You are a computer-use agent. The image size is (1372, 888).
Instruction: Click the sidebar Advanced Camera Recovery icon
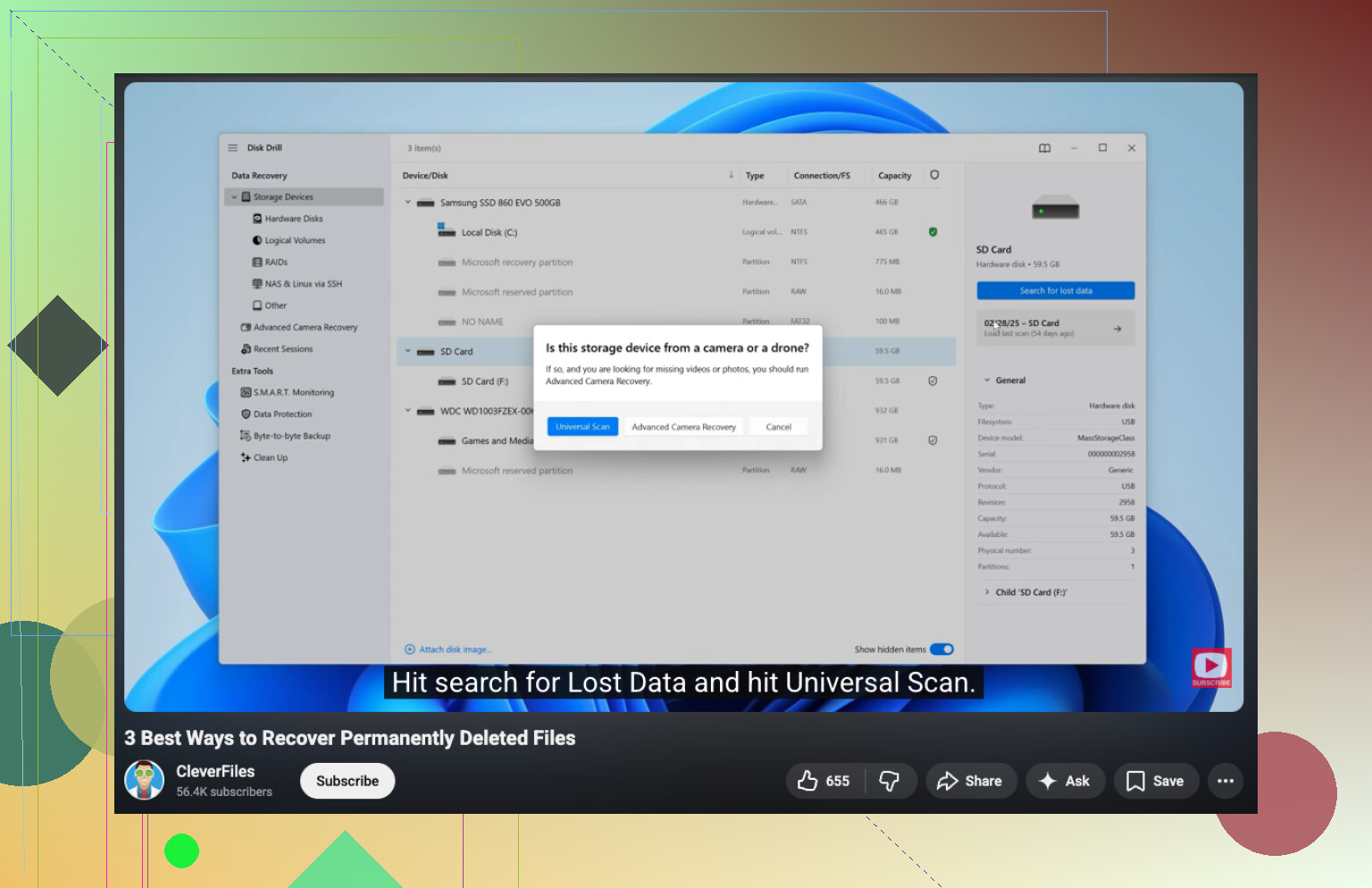(x=246, y=328)
